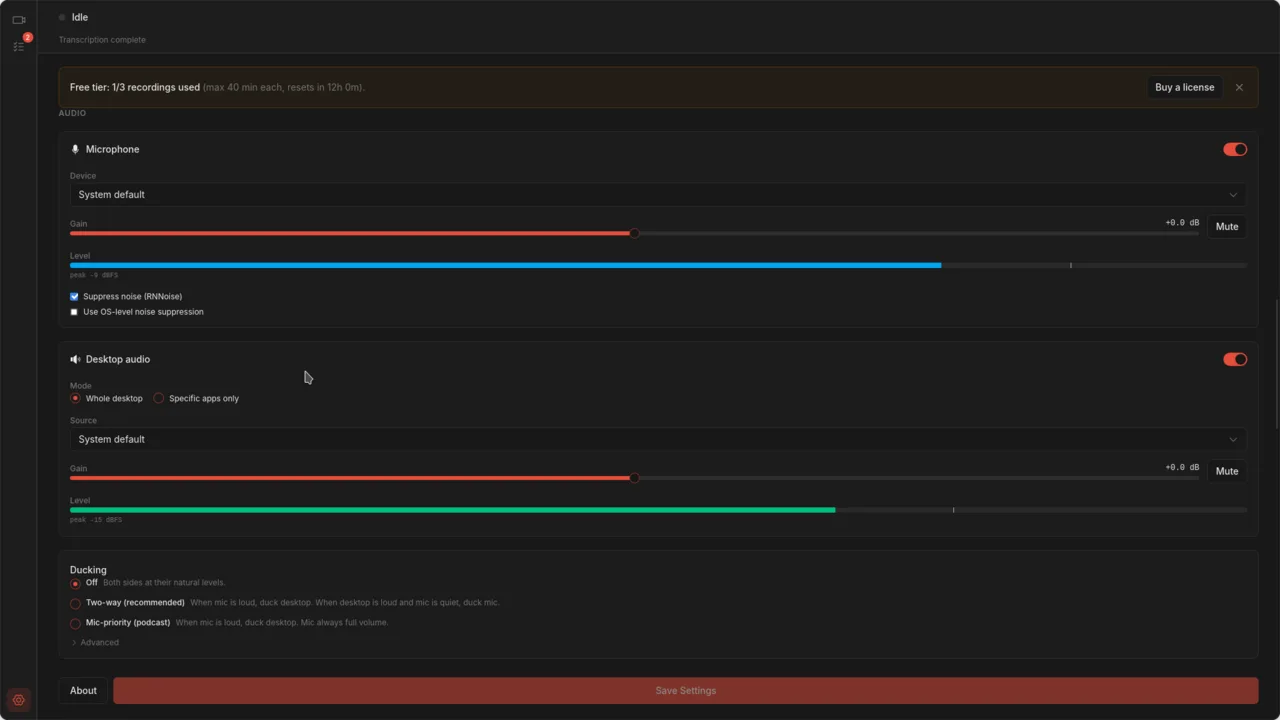This screenshot has width=1280, height=720.
Task: Mute the desktop audio
Action: pyautogui.click(x=1227, y=471)
